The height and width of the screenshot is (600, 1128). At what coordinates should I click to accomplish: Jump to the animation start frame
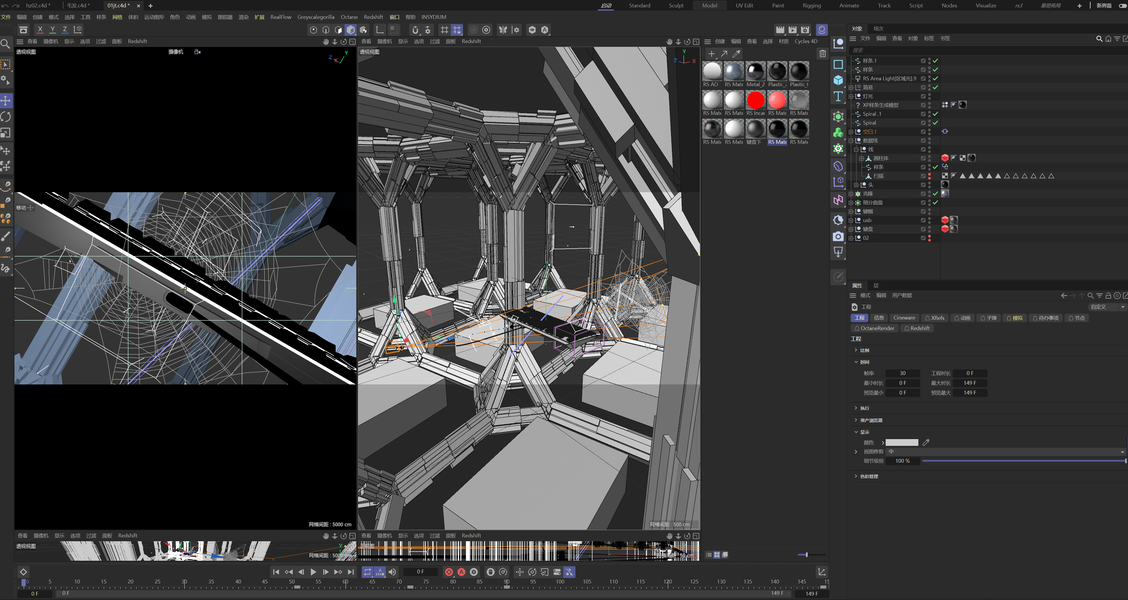(x=276, y=572)
